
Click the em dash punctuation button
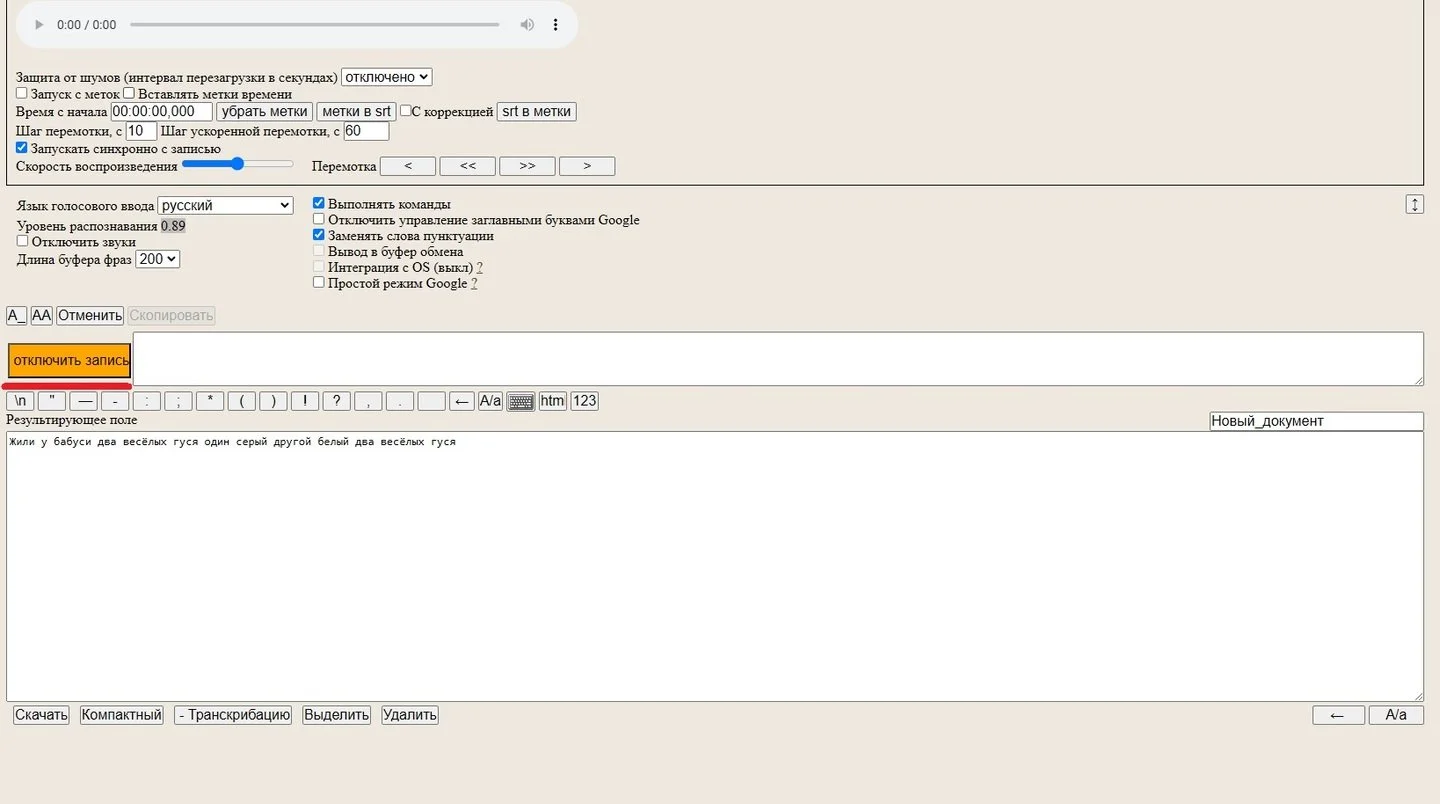click(83, 401)
